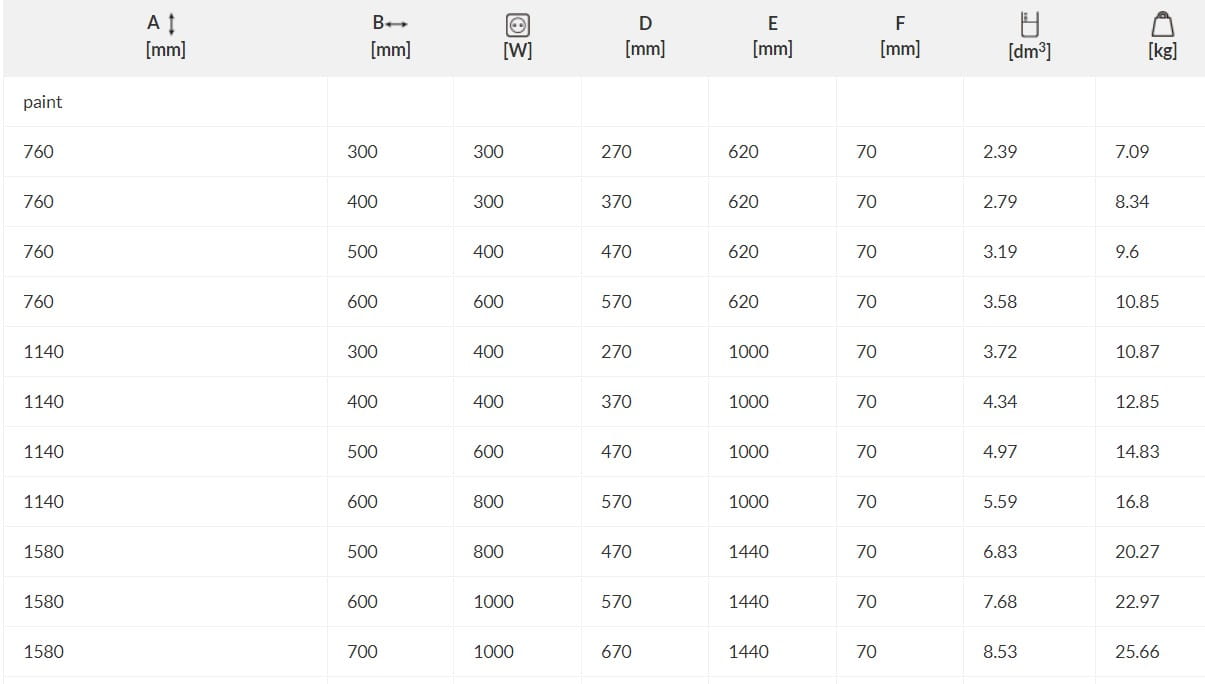The height and width of the screenshot is (684, 1205).
Task: Click the 670 value in column D
Action: (x=616, y=652)
